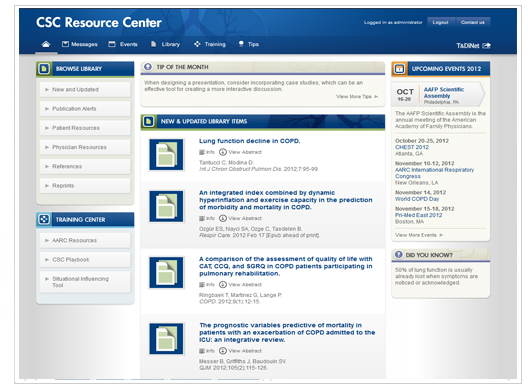Open the World COPD Day link
Screen dimensions: 528x391
[x=417, y=199]
